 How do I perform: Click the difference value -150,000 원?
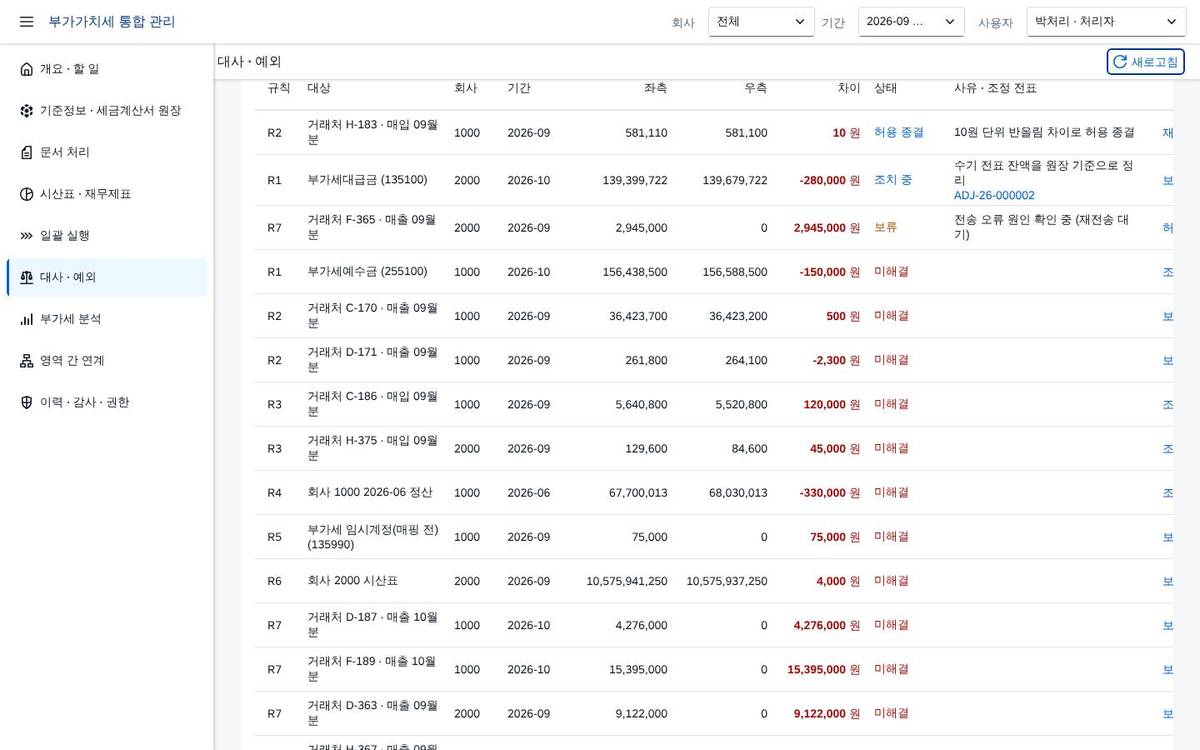[x=830, y=272]
